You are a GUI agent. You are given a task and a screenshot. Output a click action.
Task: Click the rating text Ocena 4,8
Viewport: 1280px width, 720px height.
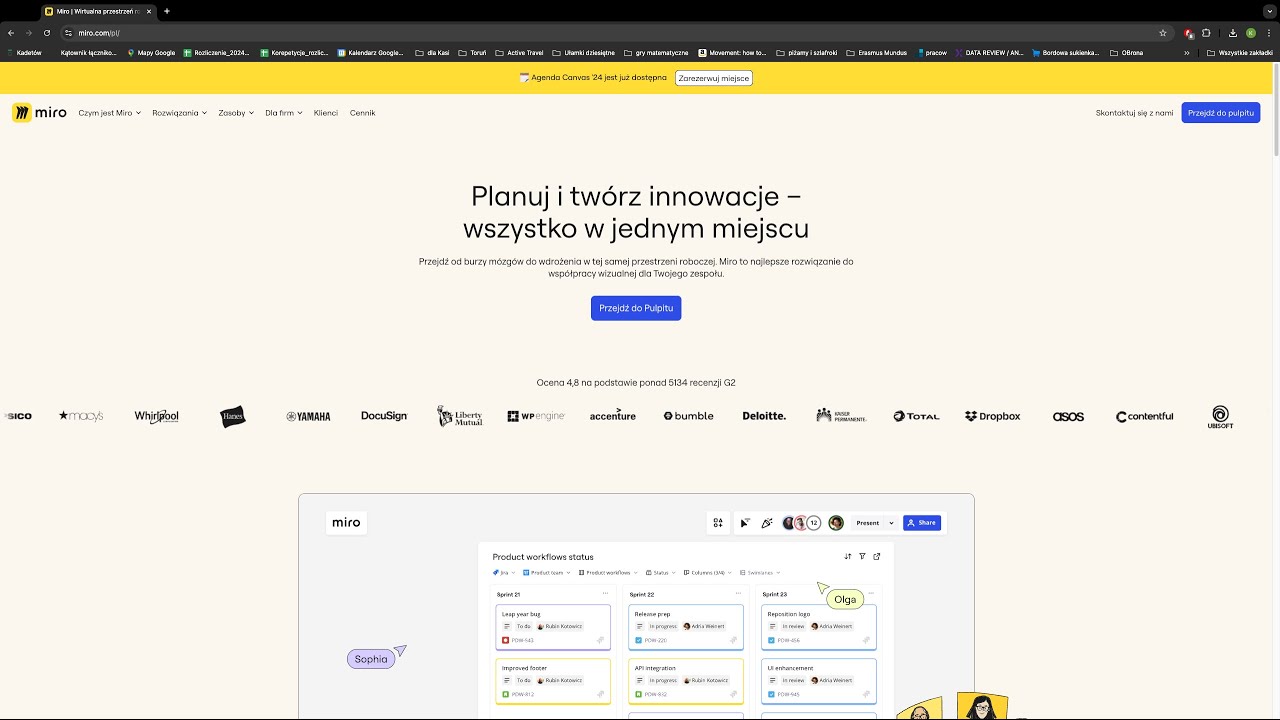click(x=636, y=383)
